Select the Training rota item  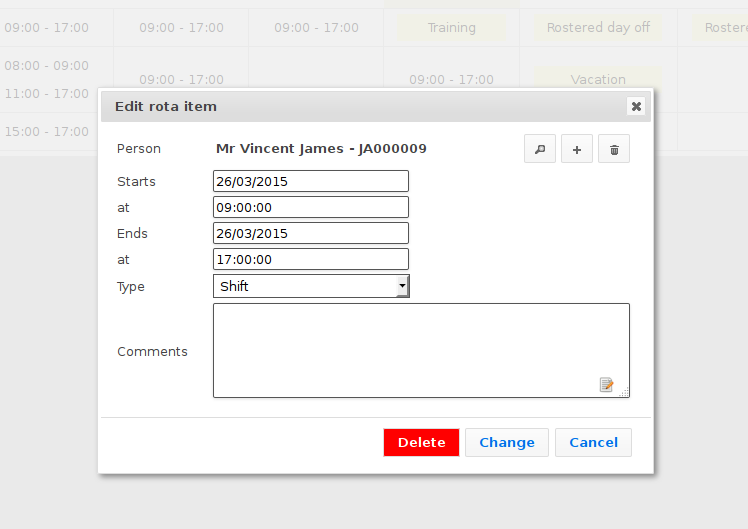(x=451, y=28)
